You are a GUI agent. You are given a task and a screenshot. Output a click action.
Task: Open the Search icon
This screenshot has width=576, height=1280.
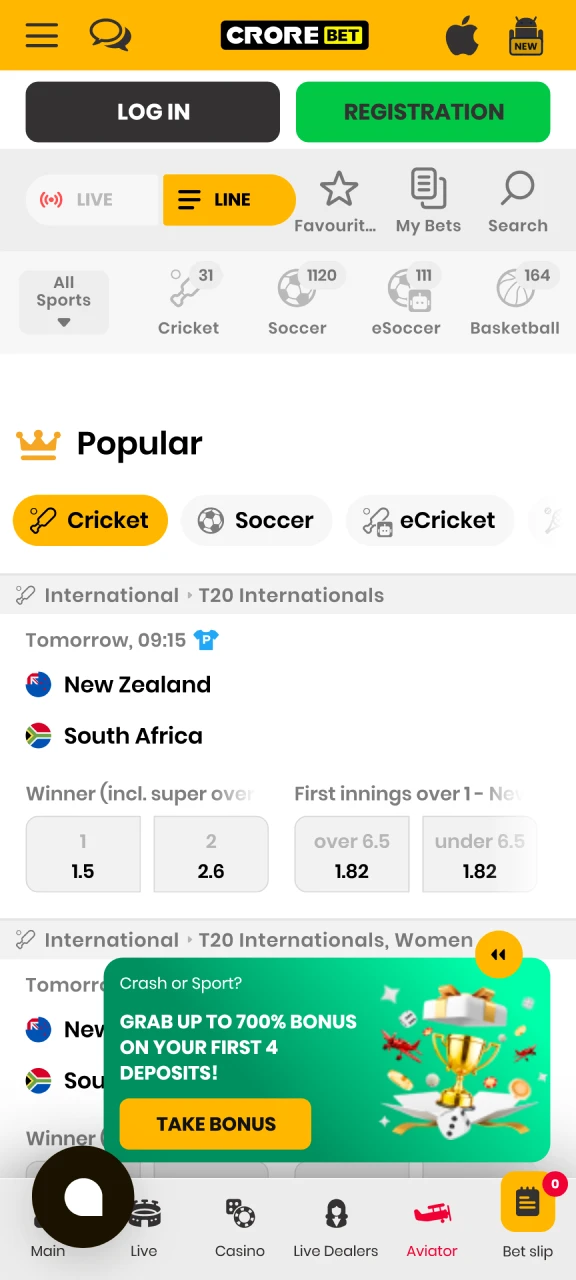[x=517, y=197]
